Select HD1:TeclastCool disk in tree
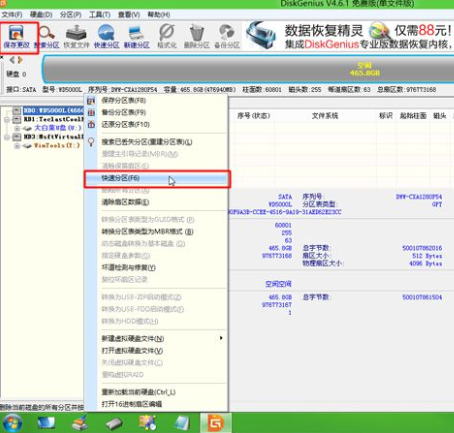 [x=53, y=119]
